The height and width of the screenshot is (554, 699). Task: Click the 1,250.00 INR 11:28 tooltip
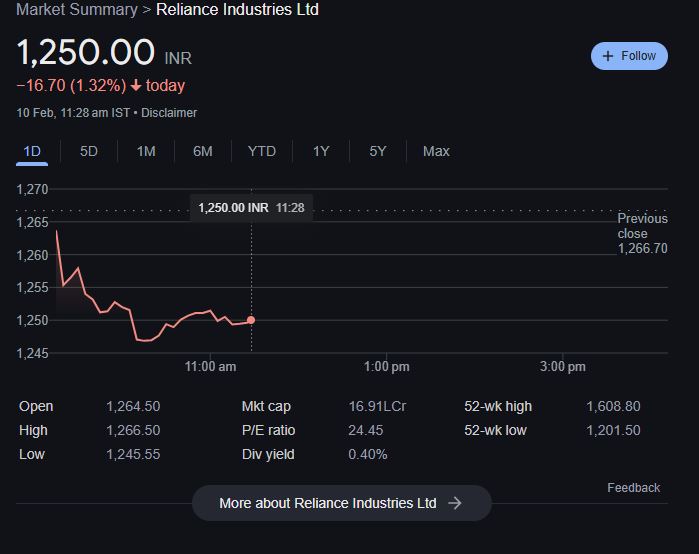(x=251, y=208)
